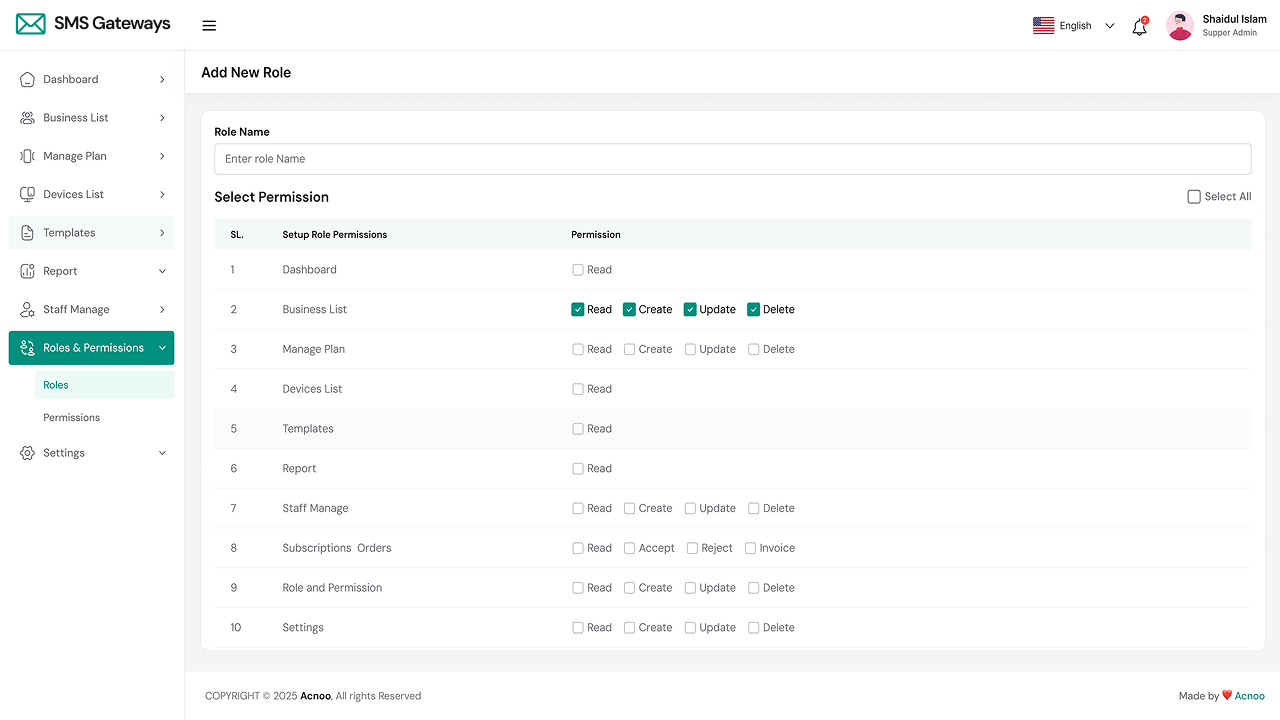Viewport: 1280px width, 720px height.
Task: Open the English language dropdown
Action: [1074, 26]
